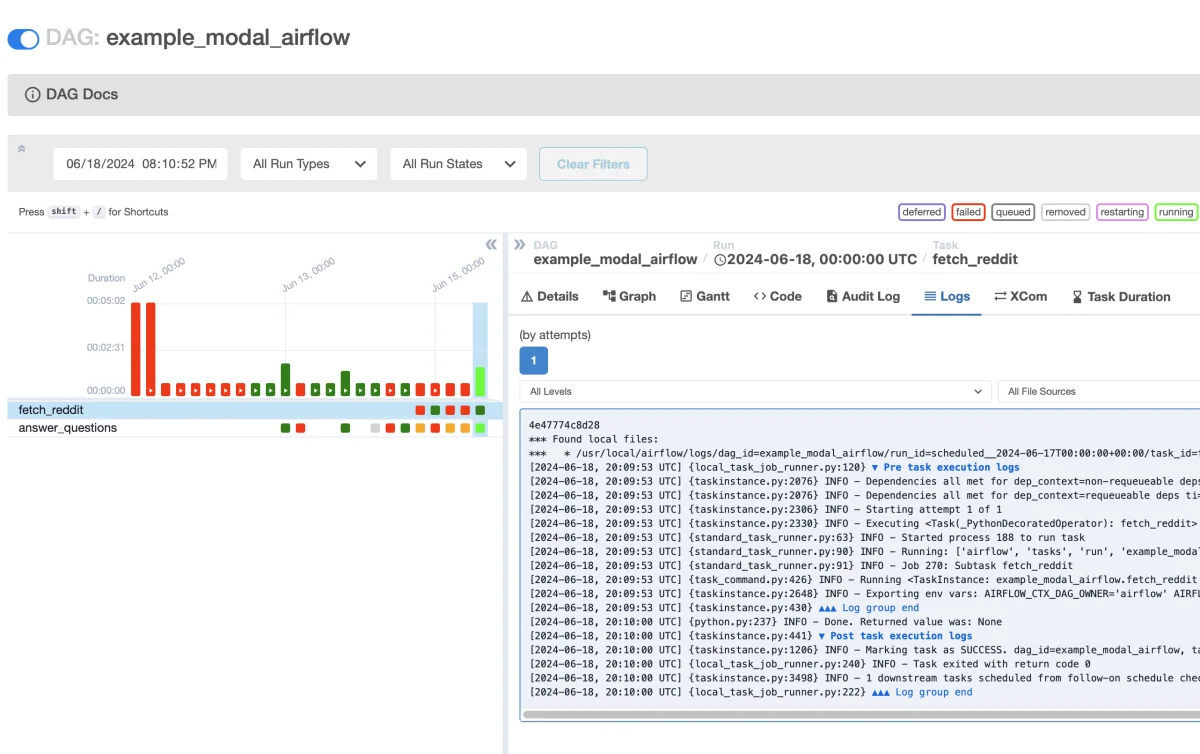Select log attempt 1 button
This screenshot has width=1200, height=754.
click(533, 361)
